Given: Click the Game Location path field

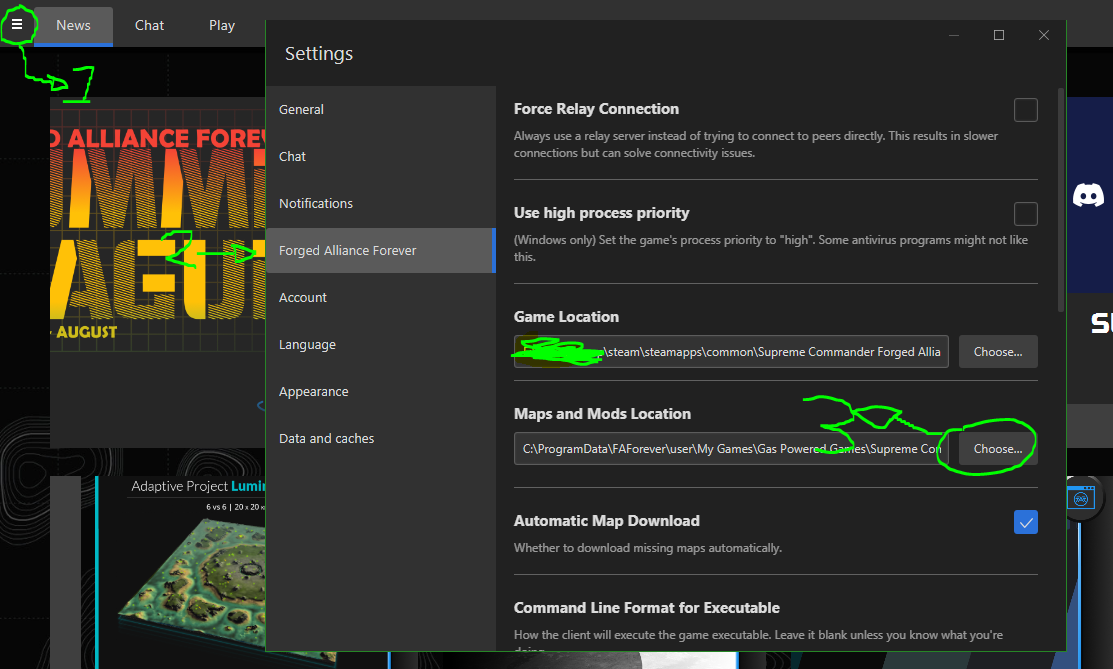Looking at the screenshot, I should coord(731,352).
